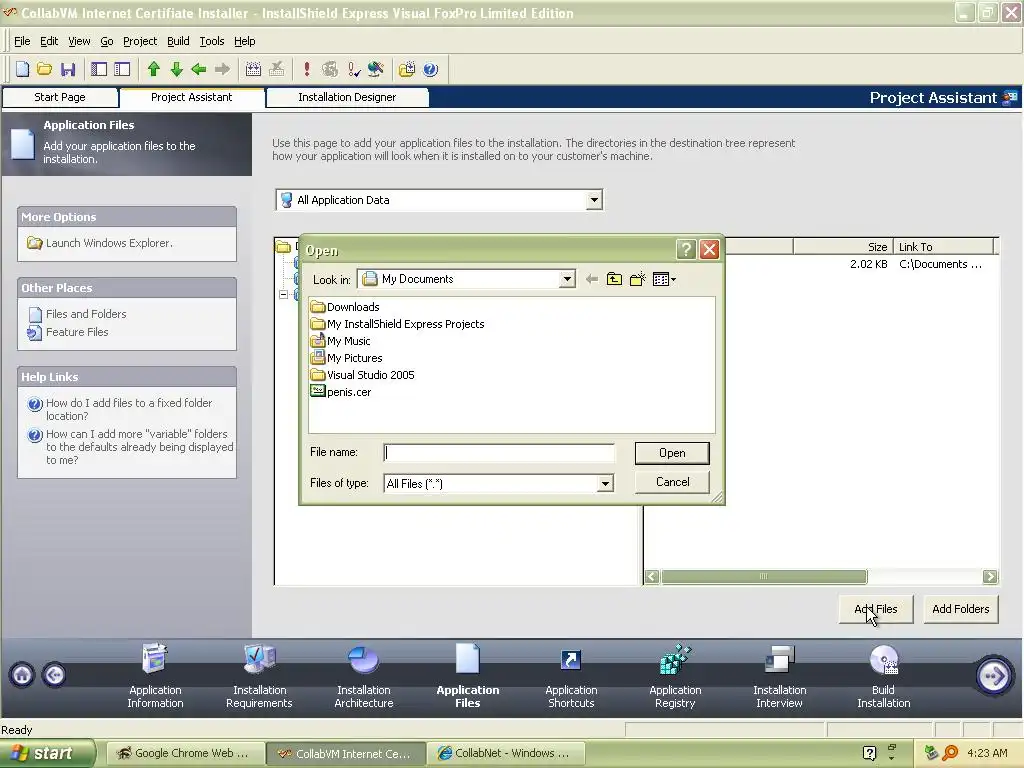Click the green Move Up arrow icon
The height and width of the screenshot is (768, 1024).
[154, 69]
